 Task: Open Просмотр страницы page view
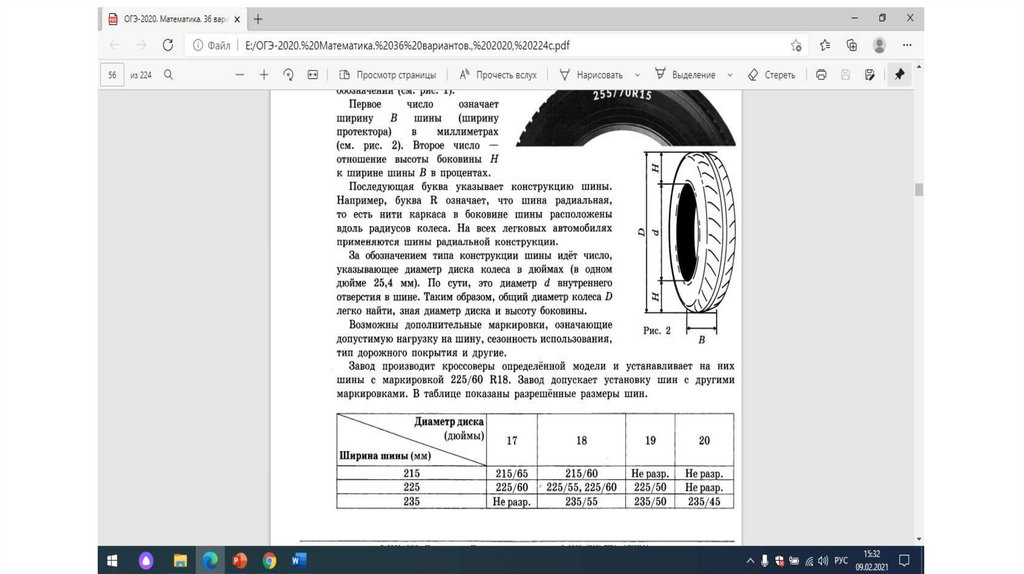click(387, 75)
